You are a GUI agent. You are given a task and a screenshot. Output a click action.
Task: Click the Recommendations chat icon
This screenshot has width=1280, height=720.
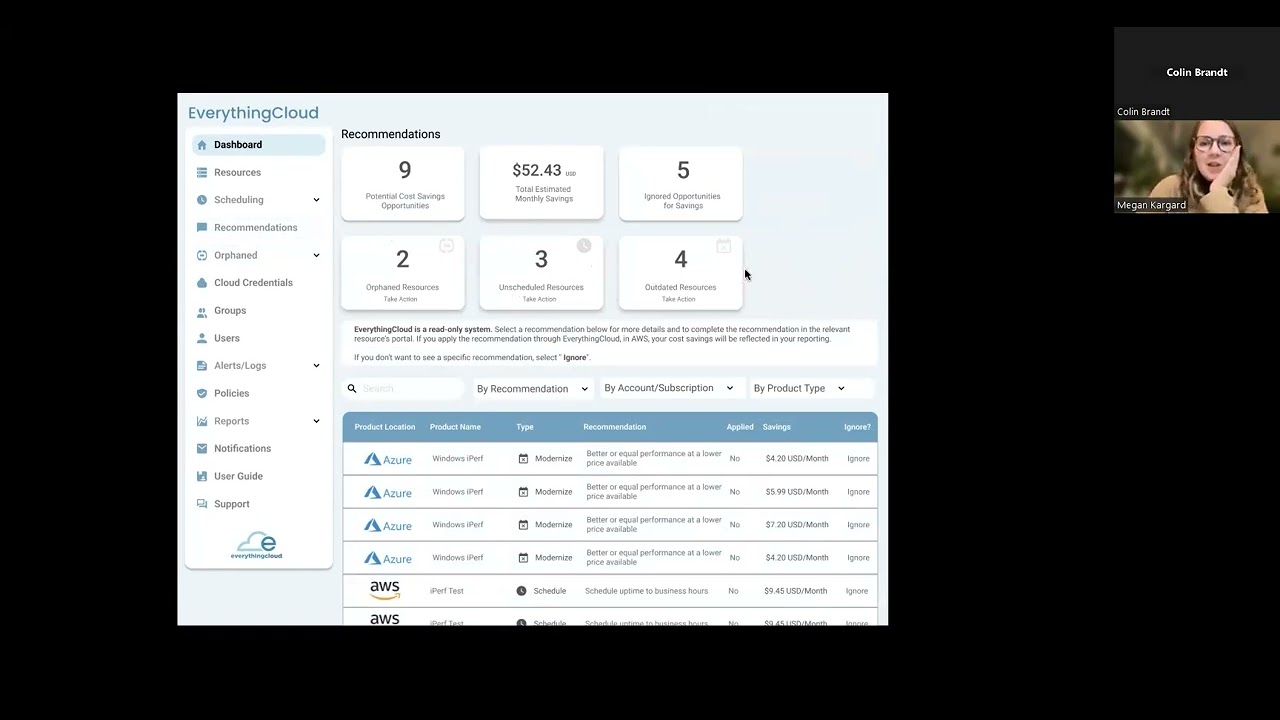coord(202,228)
